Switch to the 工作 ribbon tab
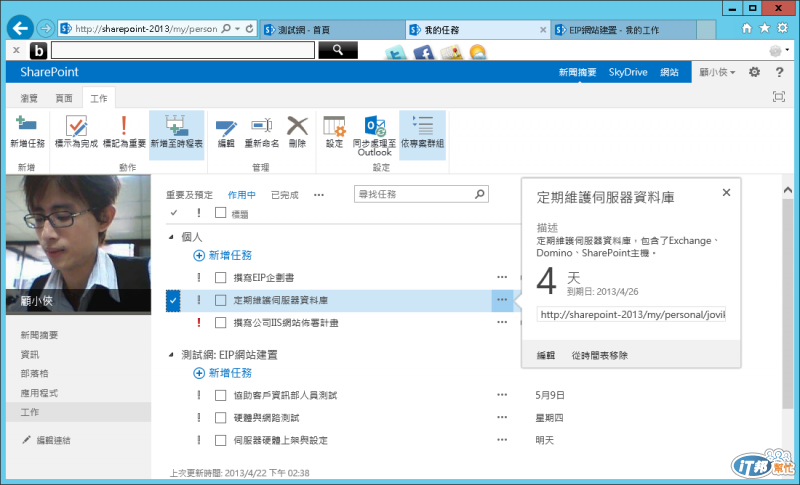This screenshot has width=800, height=485. click(x=98, y=98)
